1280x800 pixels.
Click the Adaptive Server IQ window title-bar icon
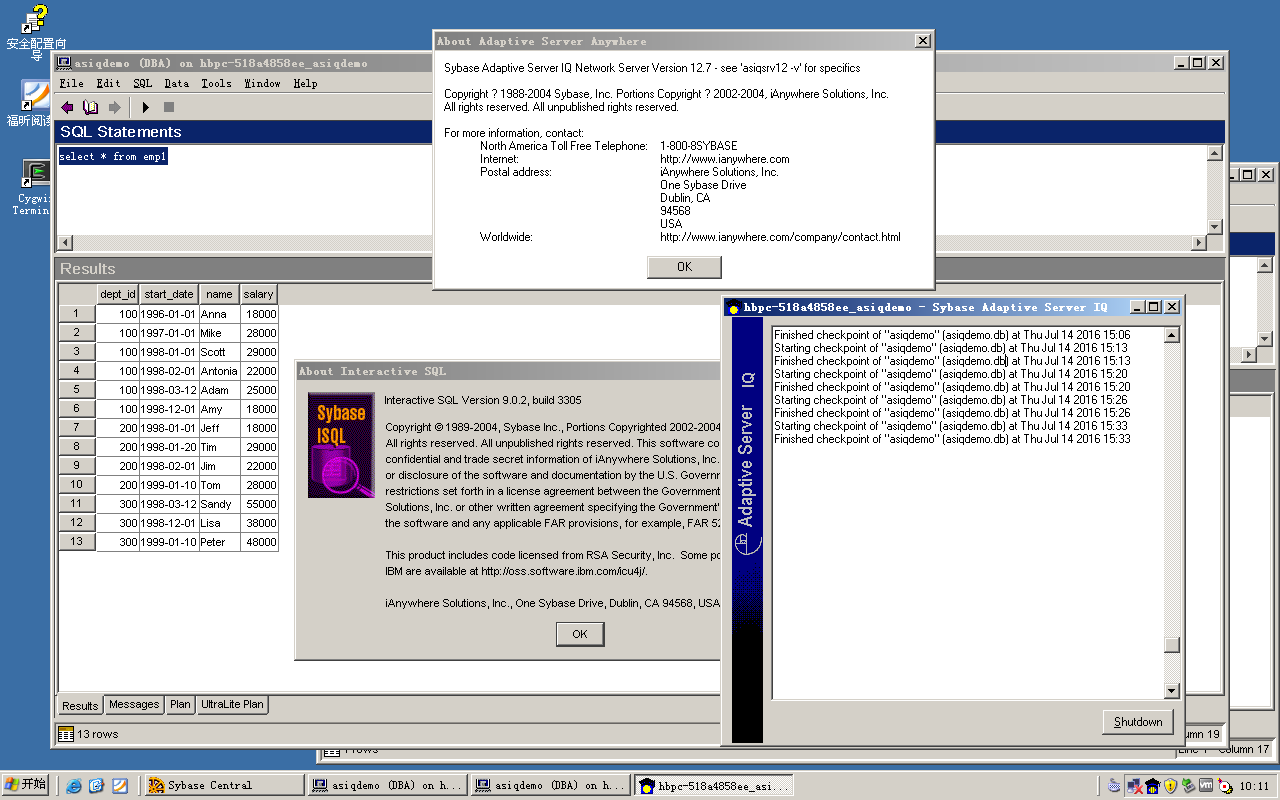pyautogui.click(x=734, y=308)
